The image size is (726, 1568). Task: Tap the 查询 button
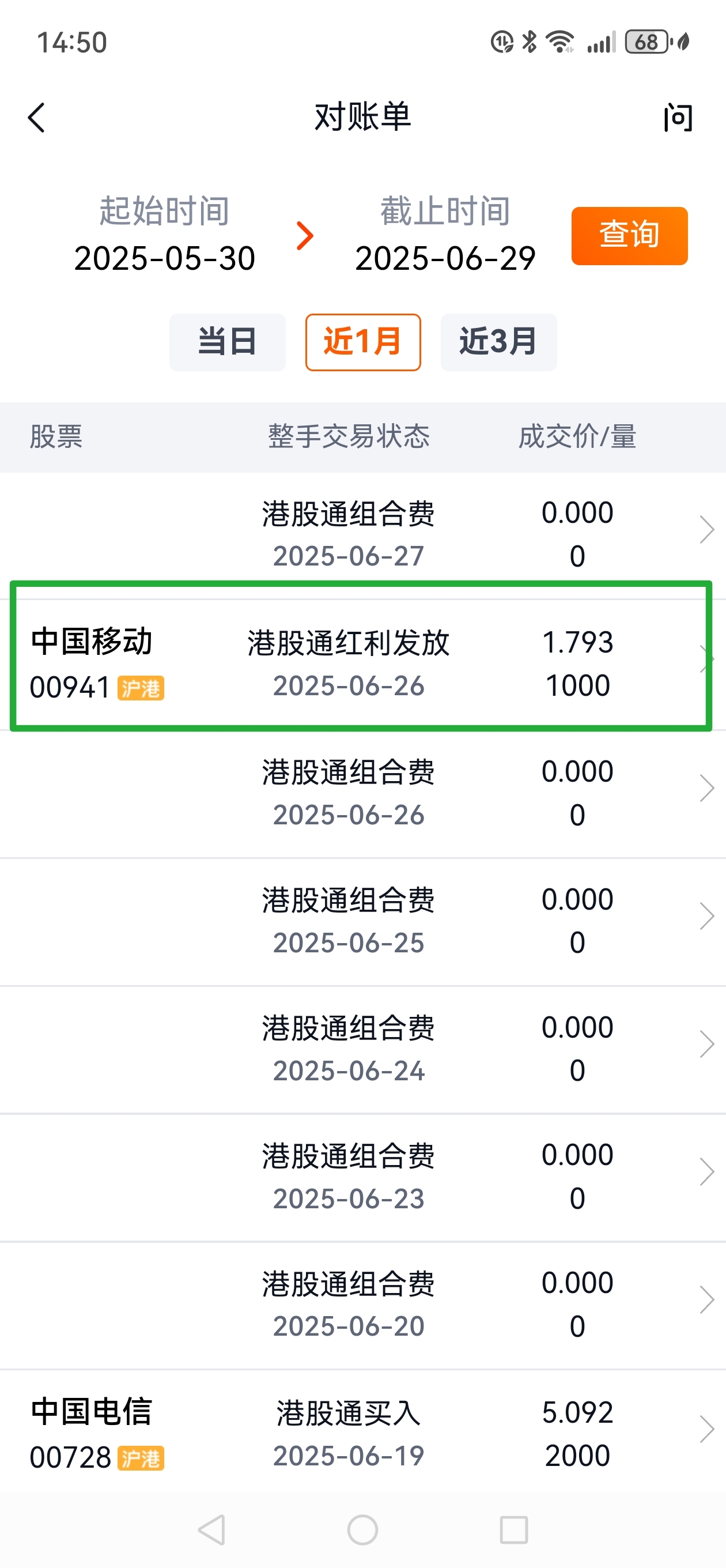pos(629,236)
